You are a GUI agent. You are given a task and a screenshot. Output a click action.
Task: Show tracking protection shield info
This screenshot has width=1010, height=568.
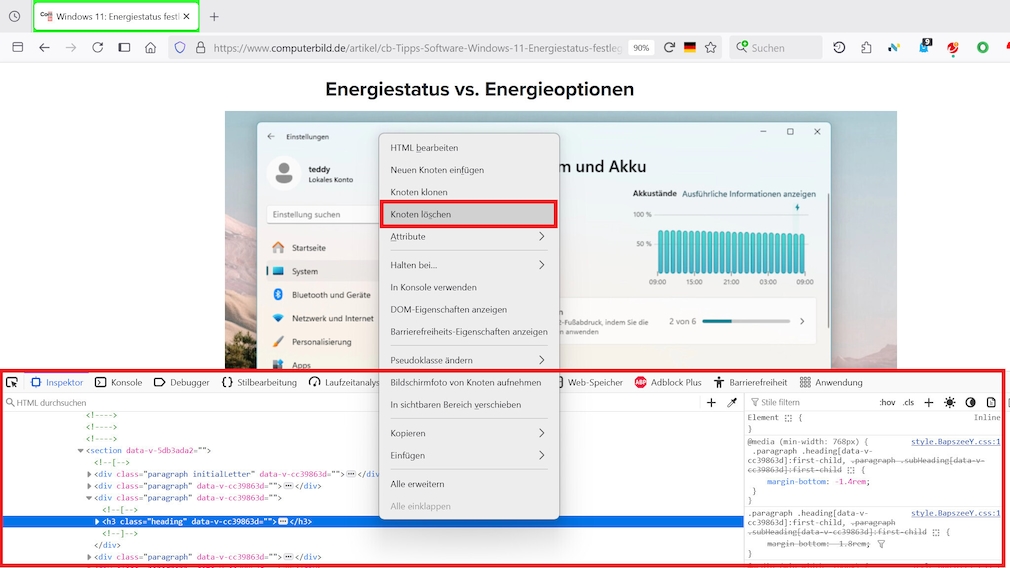coord(180,48)
